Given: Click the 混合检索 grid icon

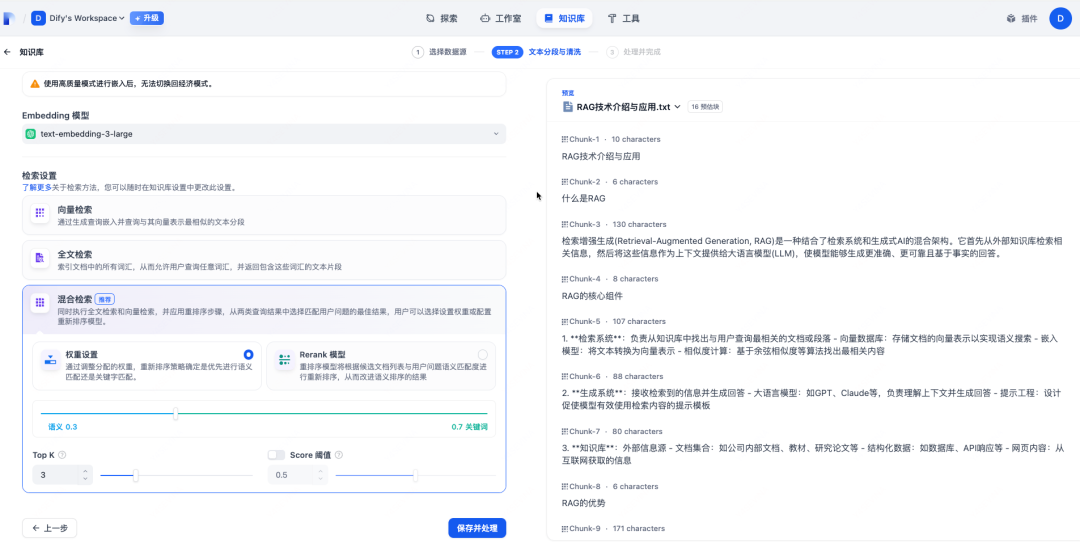Looking at the screenshot, I should click(x=40, y=303).
